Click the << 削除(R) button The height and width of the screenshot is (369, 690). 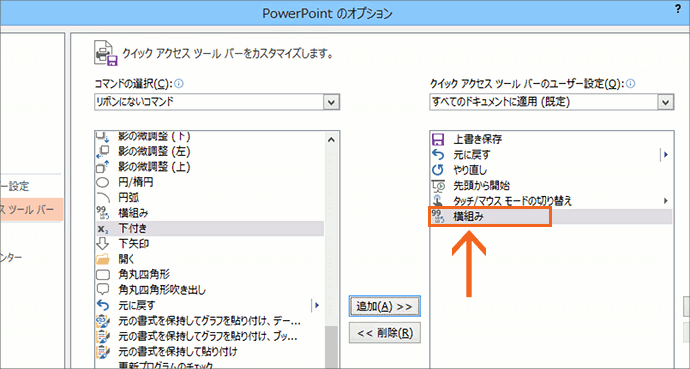tap(384, 333)
